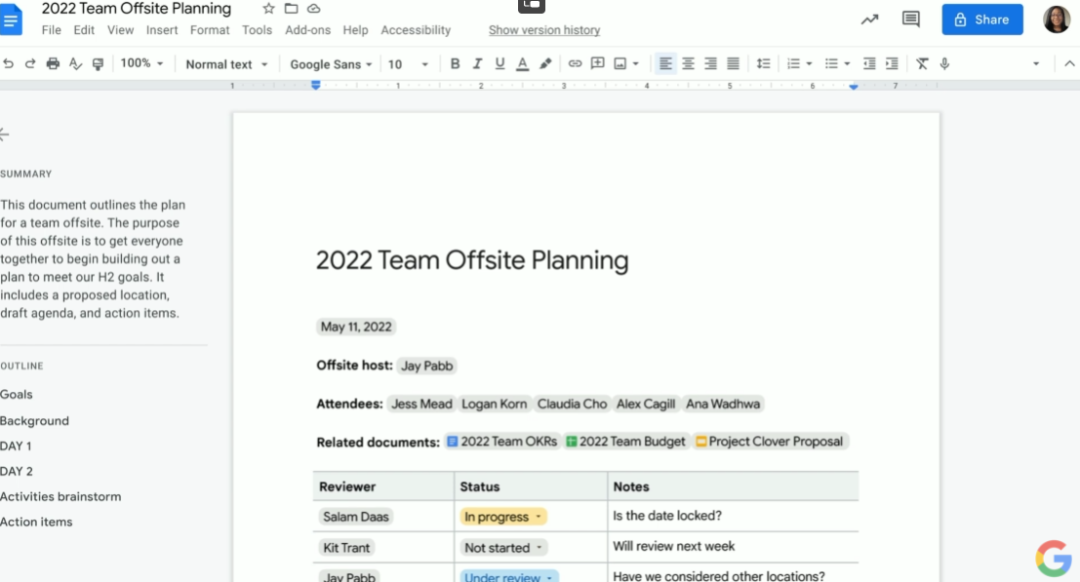The width and height of the screenshot is (1080, 582).
Task: Click Show version history link
Action: (544, 30)
